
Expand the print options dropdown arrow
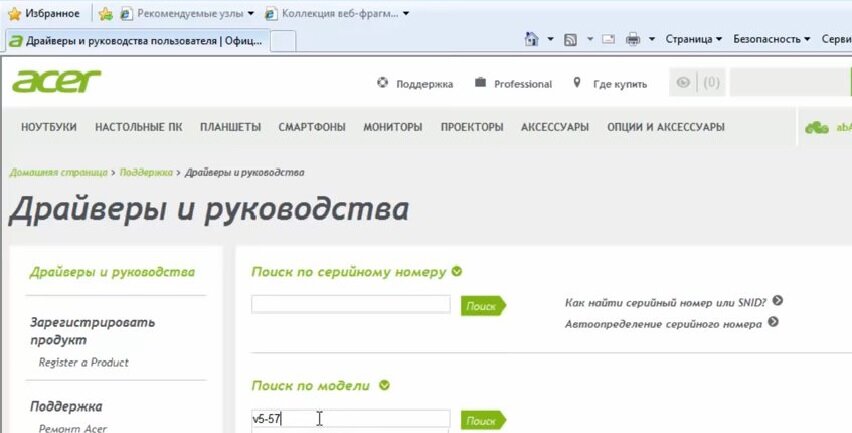pyautogui.click(x=651, y=39)
